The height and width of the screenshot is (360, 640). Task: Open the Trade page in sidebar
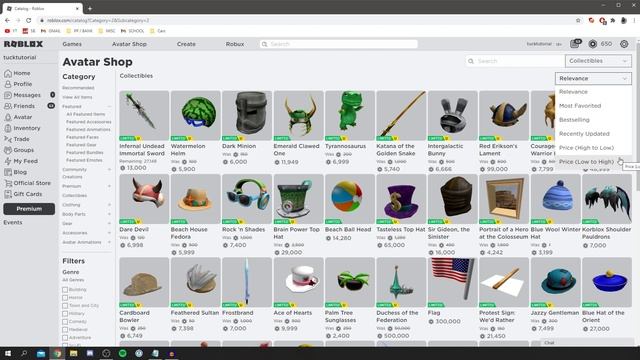16,139
